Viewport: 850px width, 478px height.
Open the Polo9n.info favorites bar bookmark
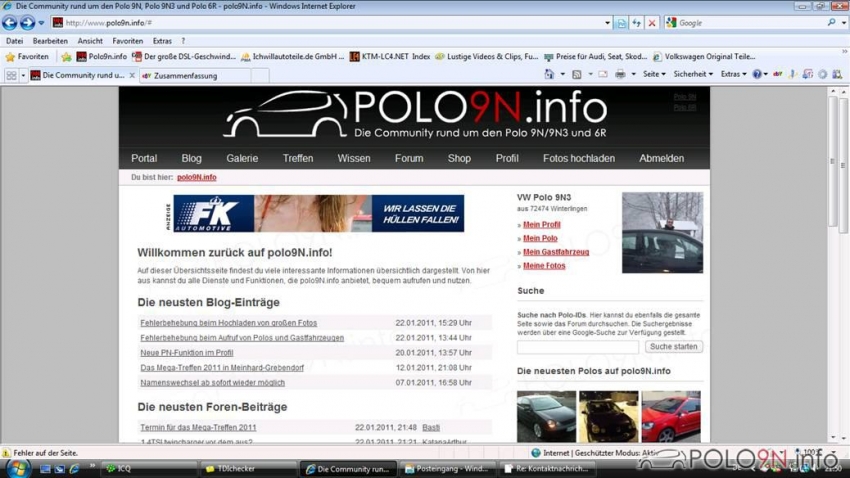tap(101, 56)
